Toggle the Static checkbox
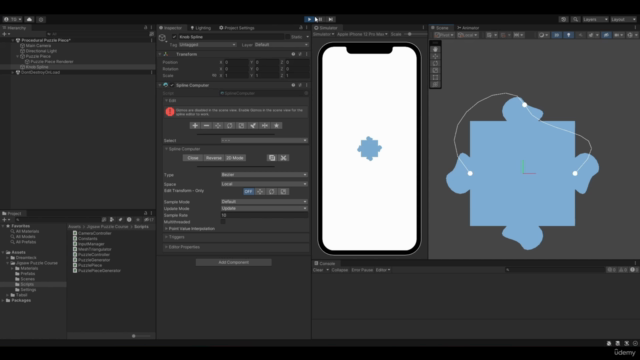The image size is (640, 360). [287, 37]
